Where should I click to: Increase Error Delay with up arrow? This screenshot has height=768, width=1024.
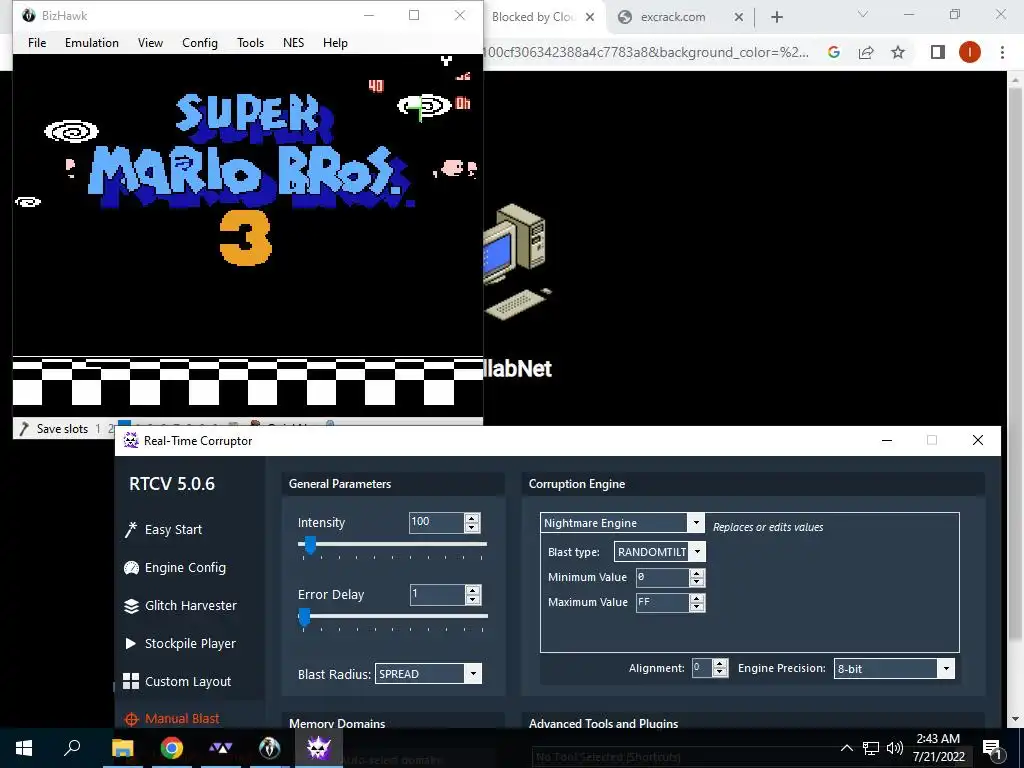tap(473, 590)
